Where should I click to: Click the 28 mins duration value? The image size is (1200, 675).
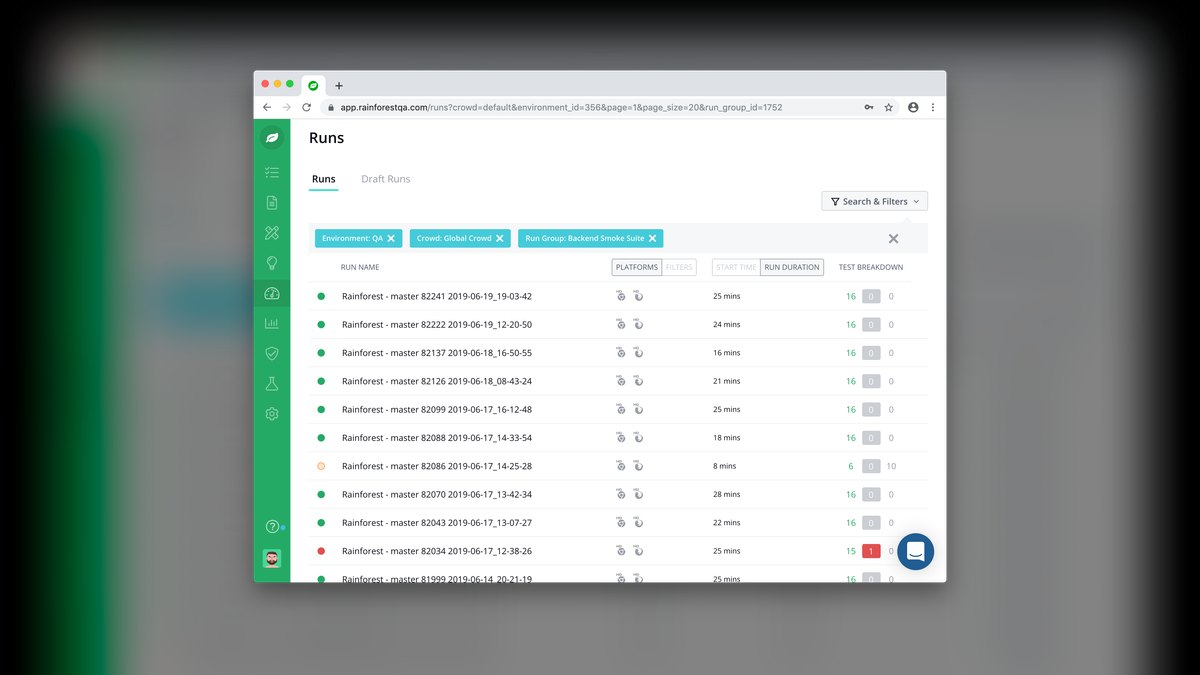tap(727, 494)
